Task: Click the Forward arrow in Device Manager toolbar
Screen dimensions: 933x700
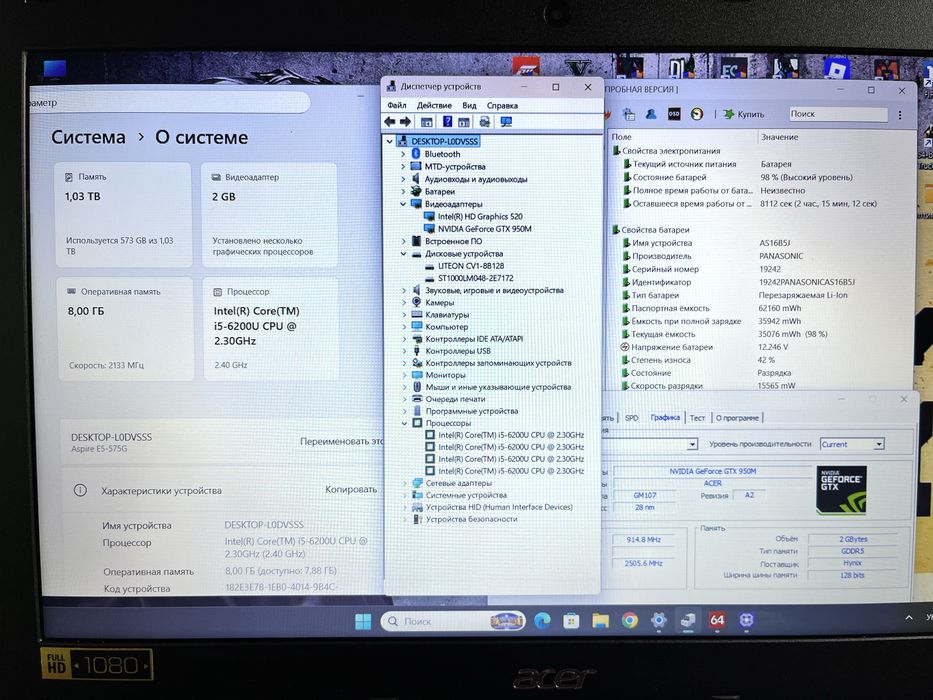Action: (x=405, y=121)
